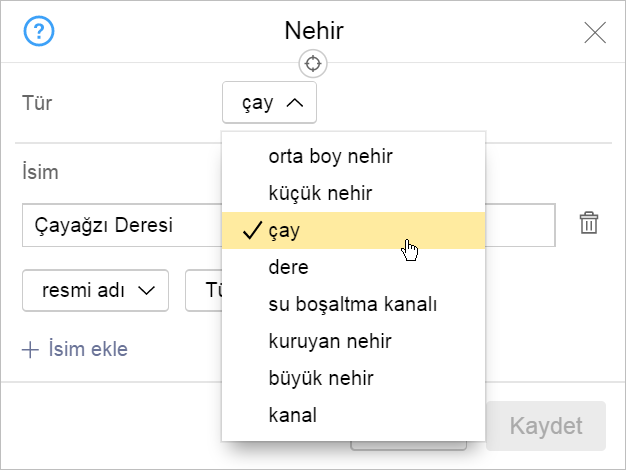Close the Nehir dialog
Image resolution: width=626 pixels, height=470 pixels.
[595, 32]
